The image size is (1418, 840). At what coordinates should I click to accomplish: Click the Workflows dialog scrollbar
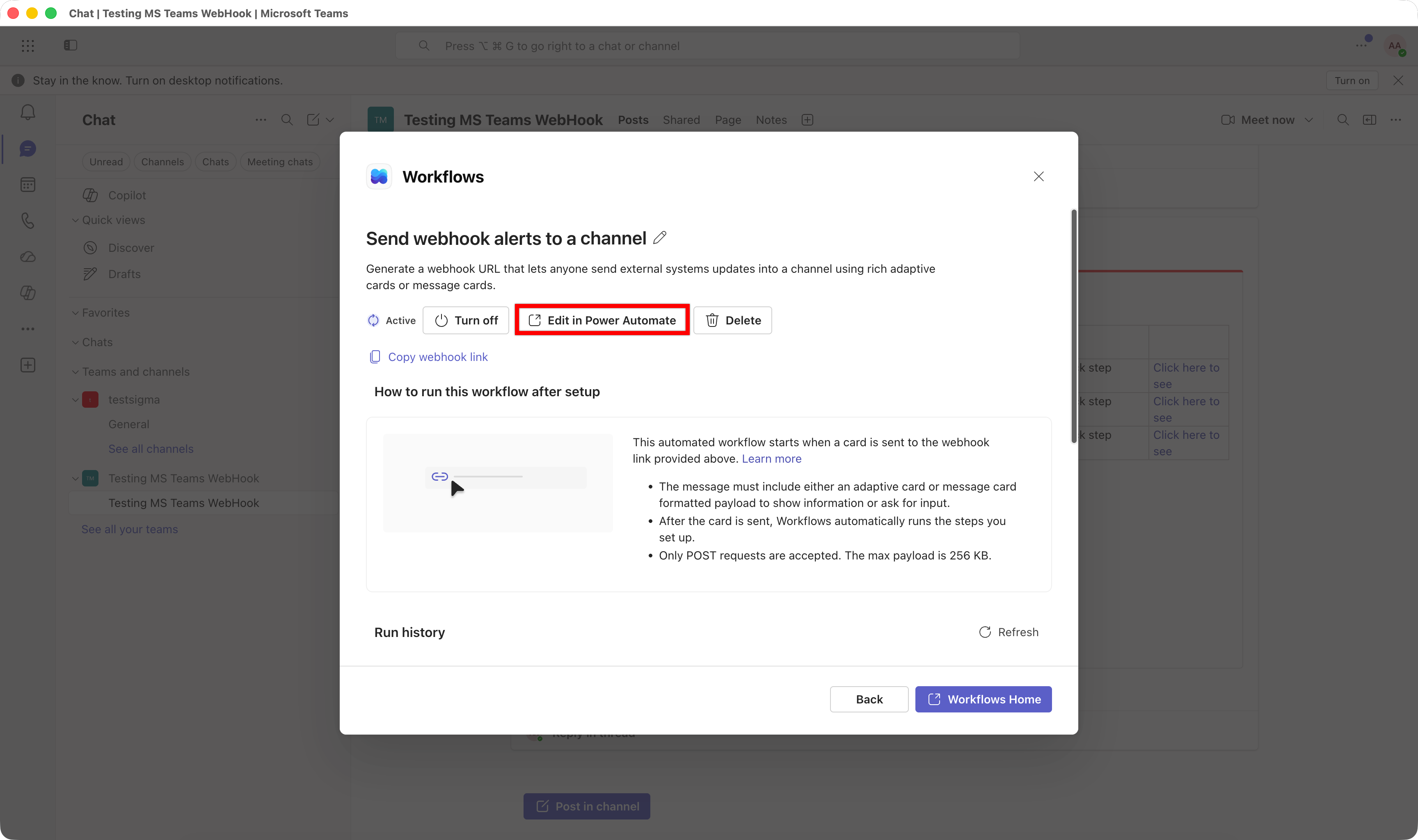click(x=1073, y=326)
